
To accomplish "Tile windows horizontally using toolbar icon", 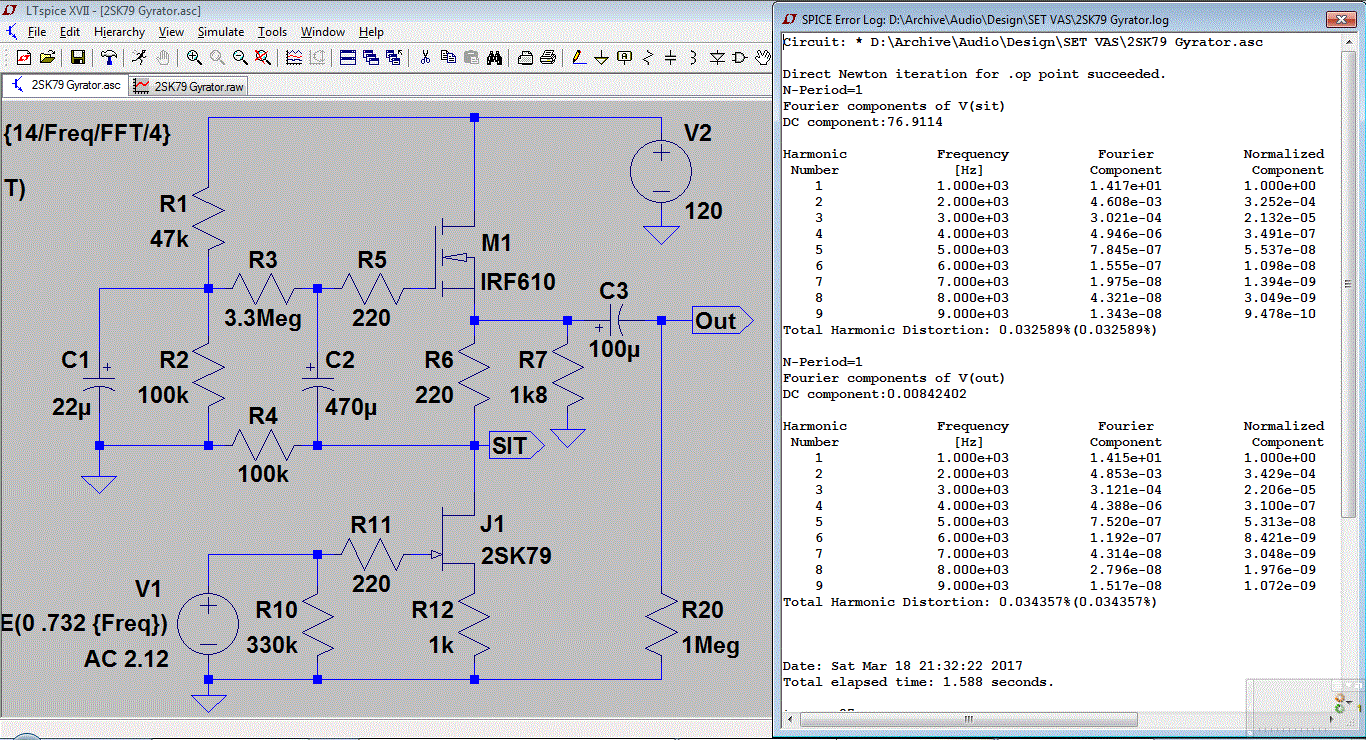I will pyautogui.click(x=347, y=58).
